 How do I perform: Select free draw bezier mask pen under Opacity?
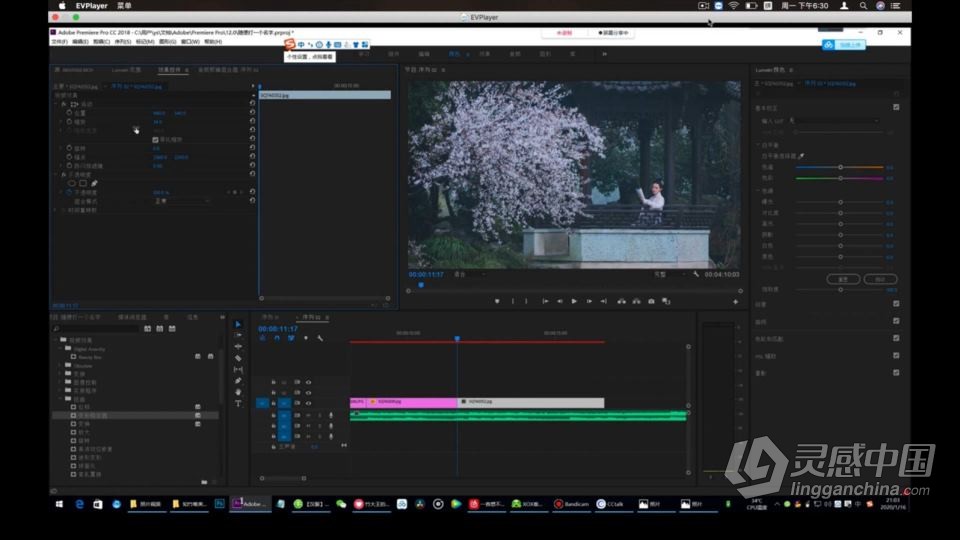(94, 183)
